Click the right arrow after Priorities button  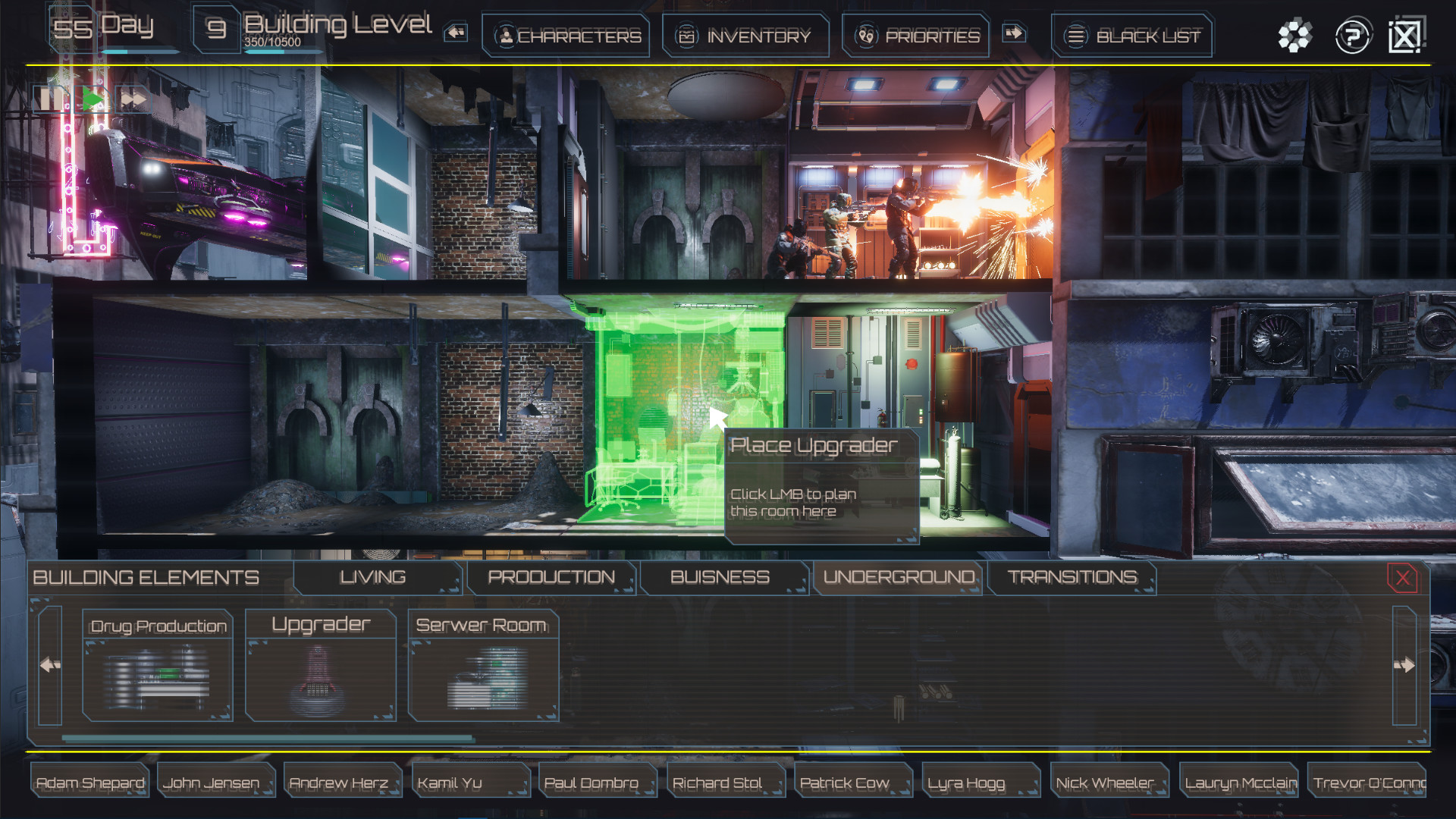pos(1015,33)
